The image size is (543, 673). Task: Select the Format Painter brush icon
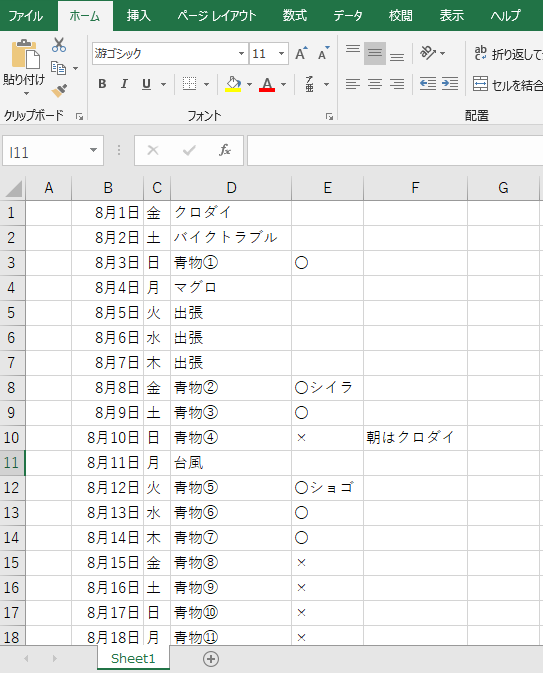point(59,91)
